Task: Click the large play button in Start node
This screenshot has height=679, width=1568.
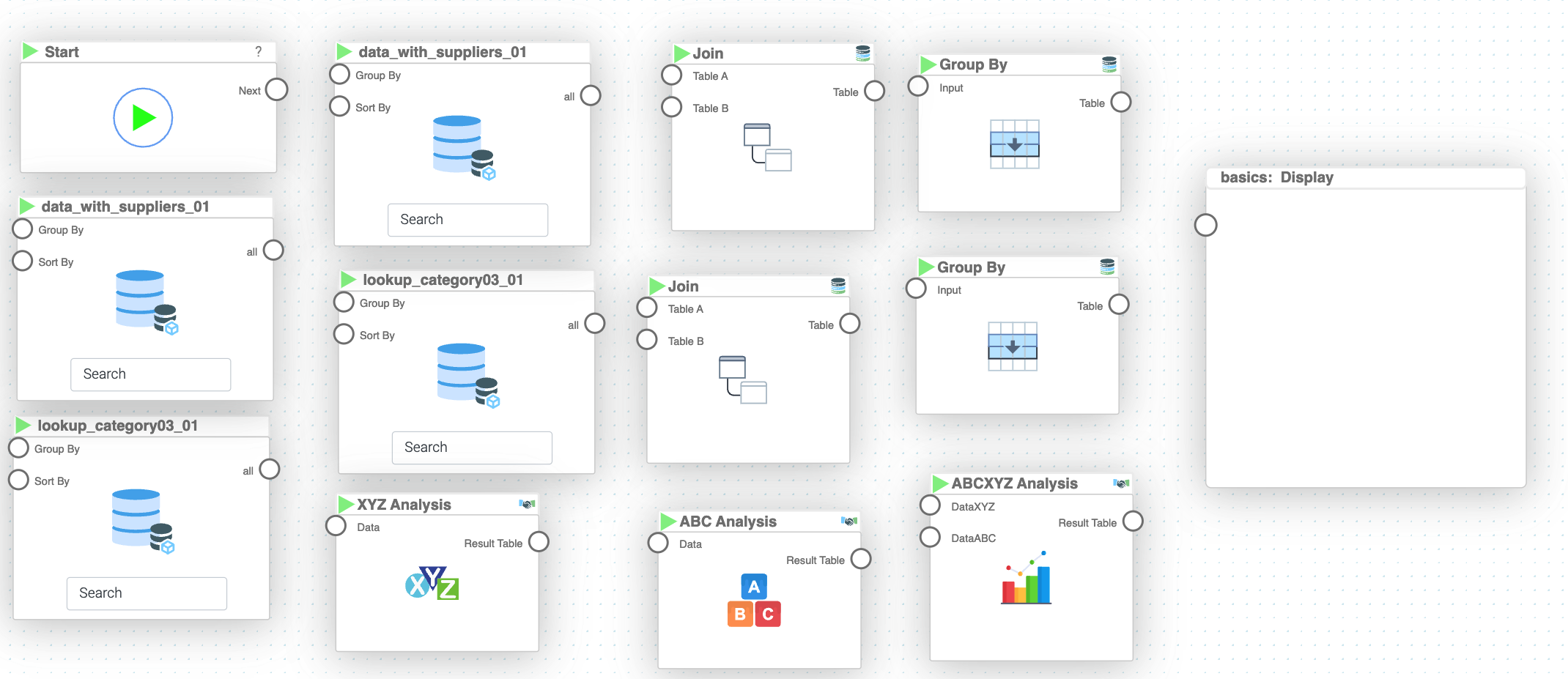Action: click(x=143, y=118)
